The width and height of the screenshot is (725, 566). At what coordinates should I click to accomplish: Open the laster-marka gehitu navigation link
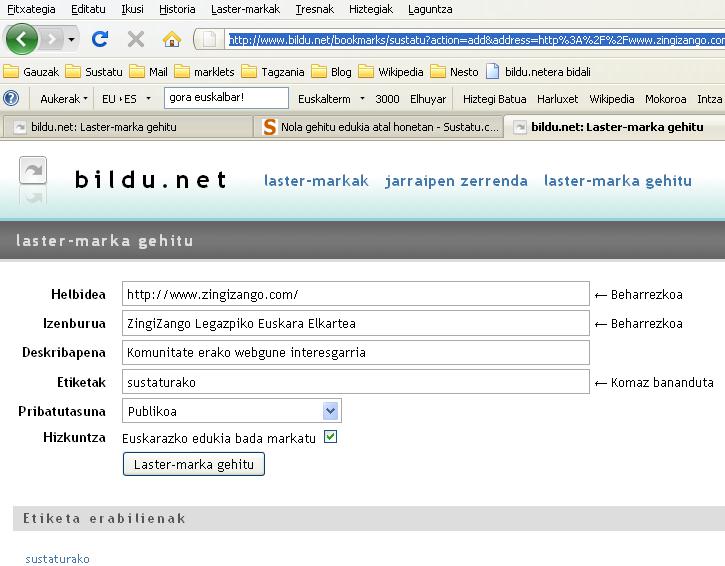tap(618, 181)
